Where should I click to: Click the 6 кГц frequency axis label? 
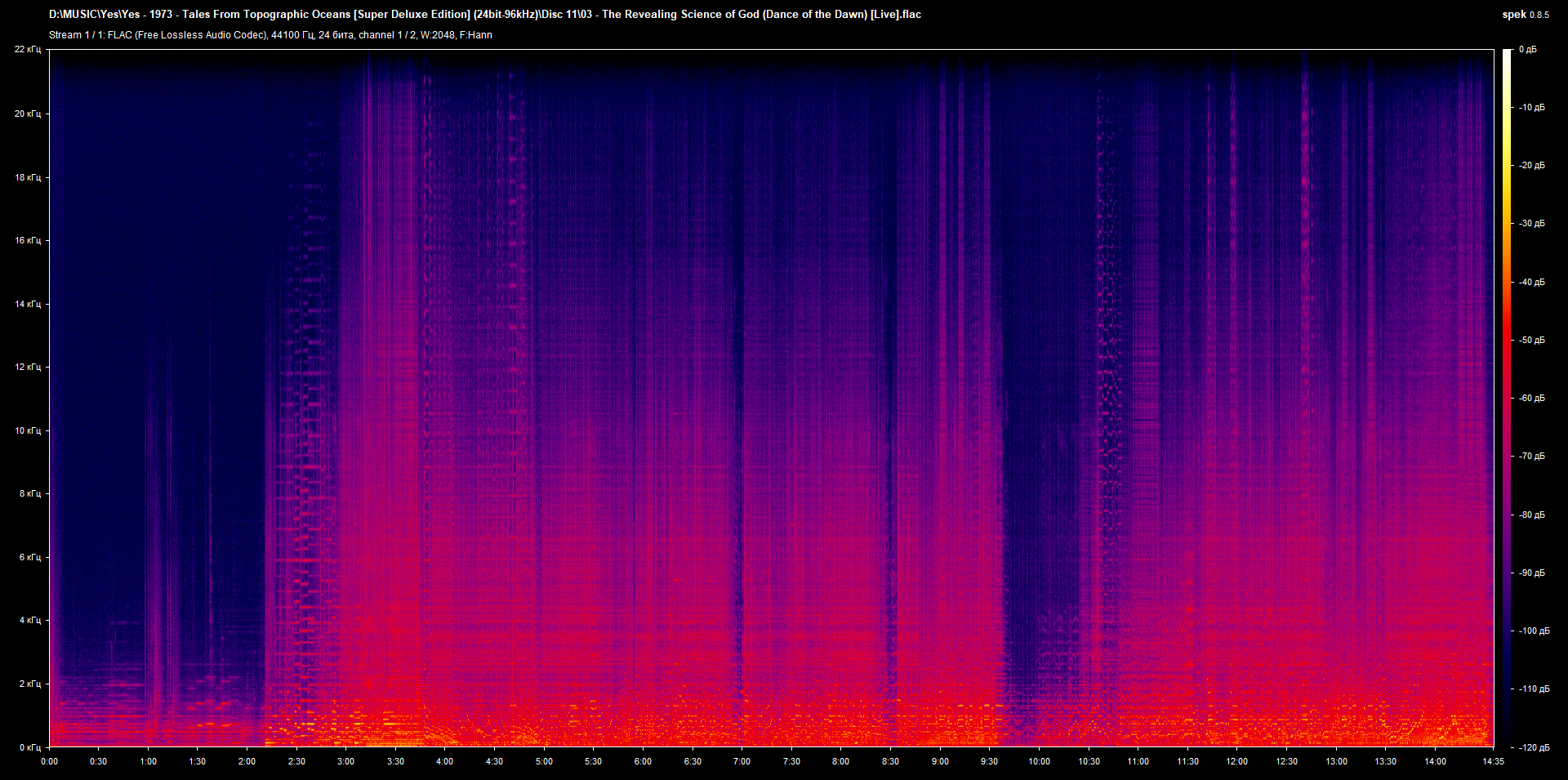tap(30, 557)
